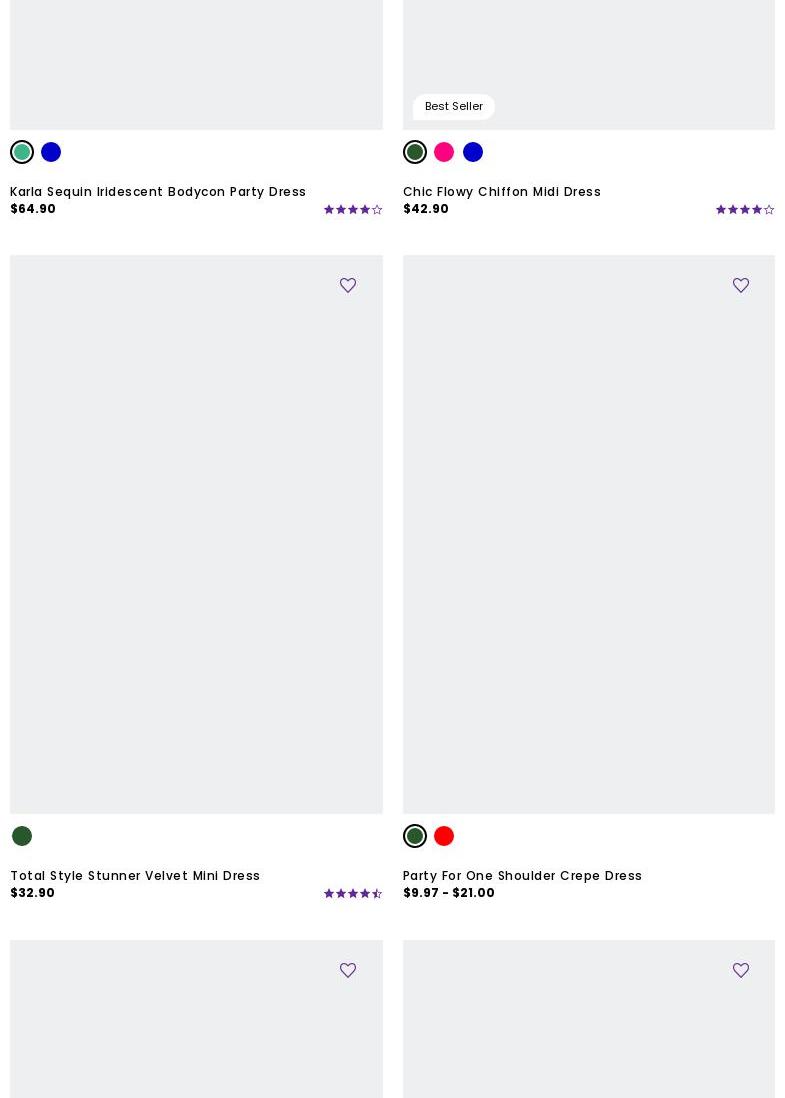Select dark green swatch for Chic Flowy Chiffon dress
This screenshot has height=1098, width=785.
(x=415, y=152)
